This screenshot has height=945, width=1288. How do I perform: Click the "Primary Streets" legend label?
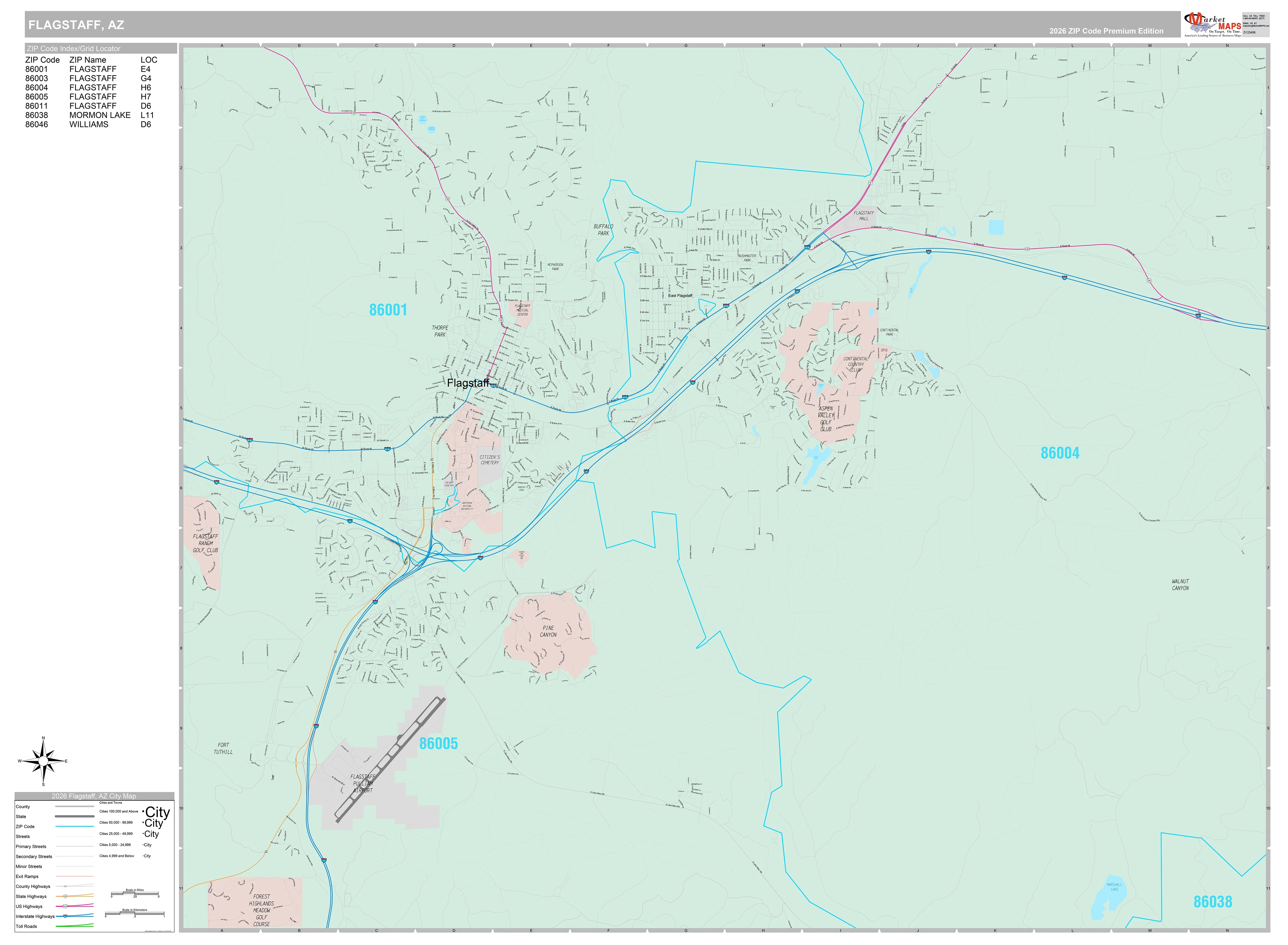31,847
